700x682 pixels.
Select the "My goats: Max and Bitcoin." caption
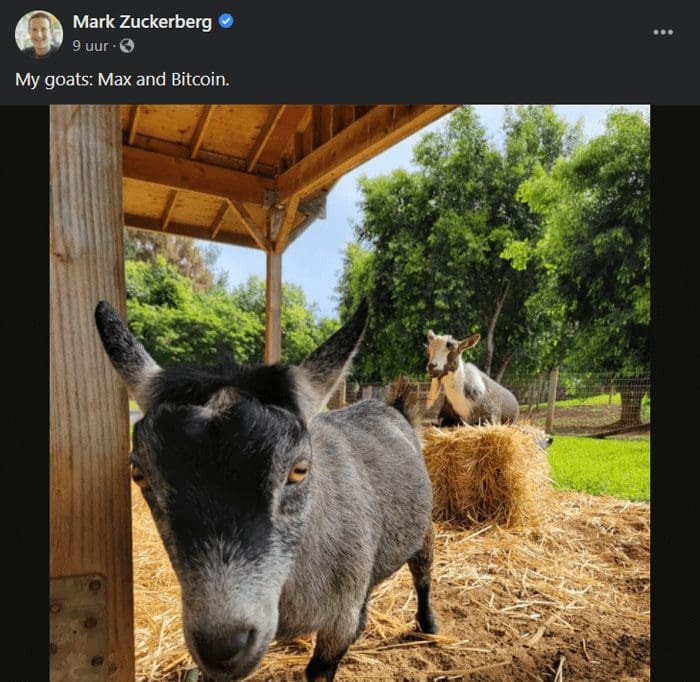122,79
